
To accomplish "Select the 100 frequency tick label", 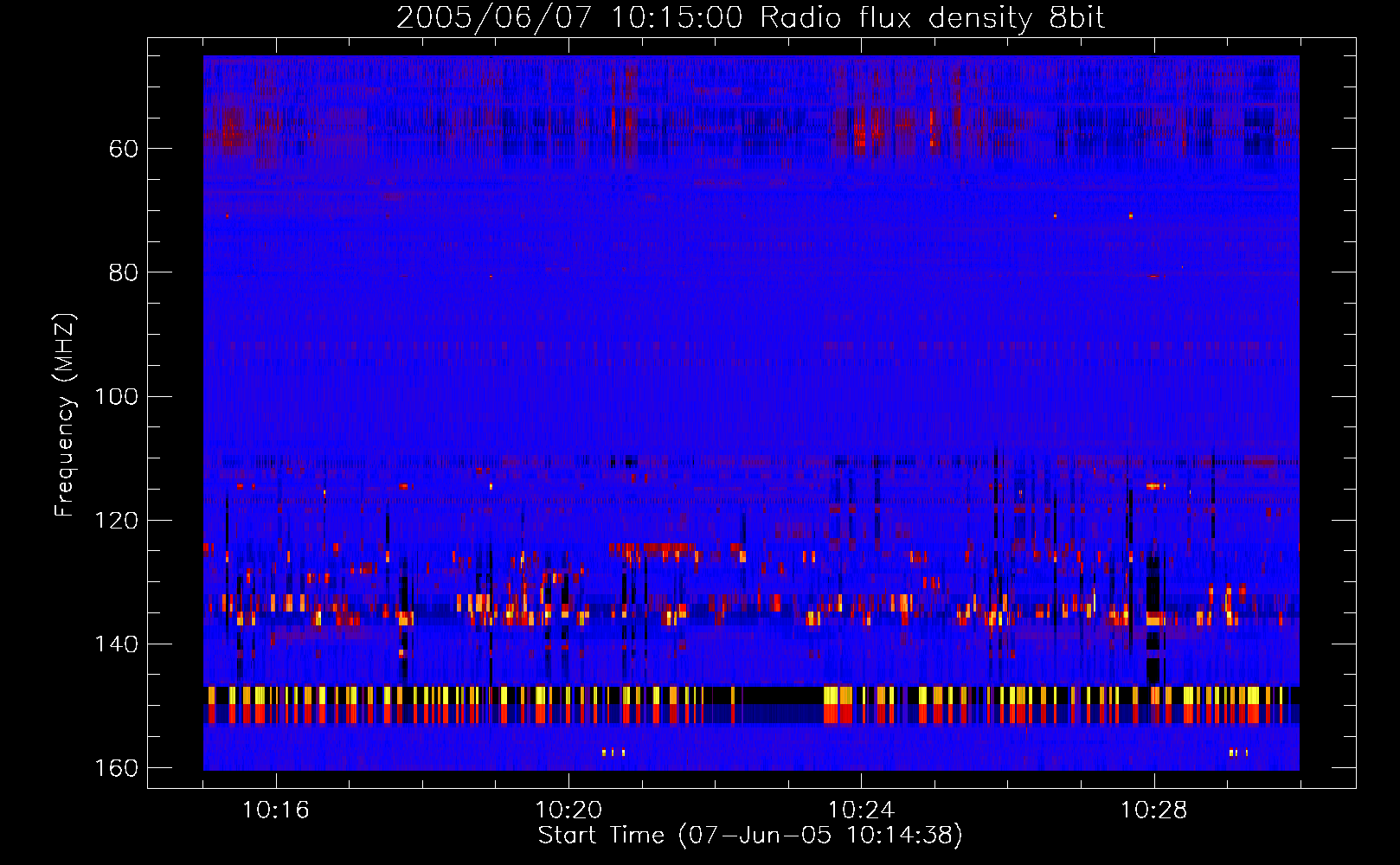I will 115,397.
